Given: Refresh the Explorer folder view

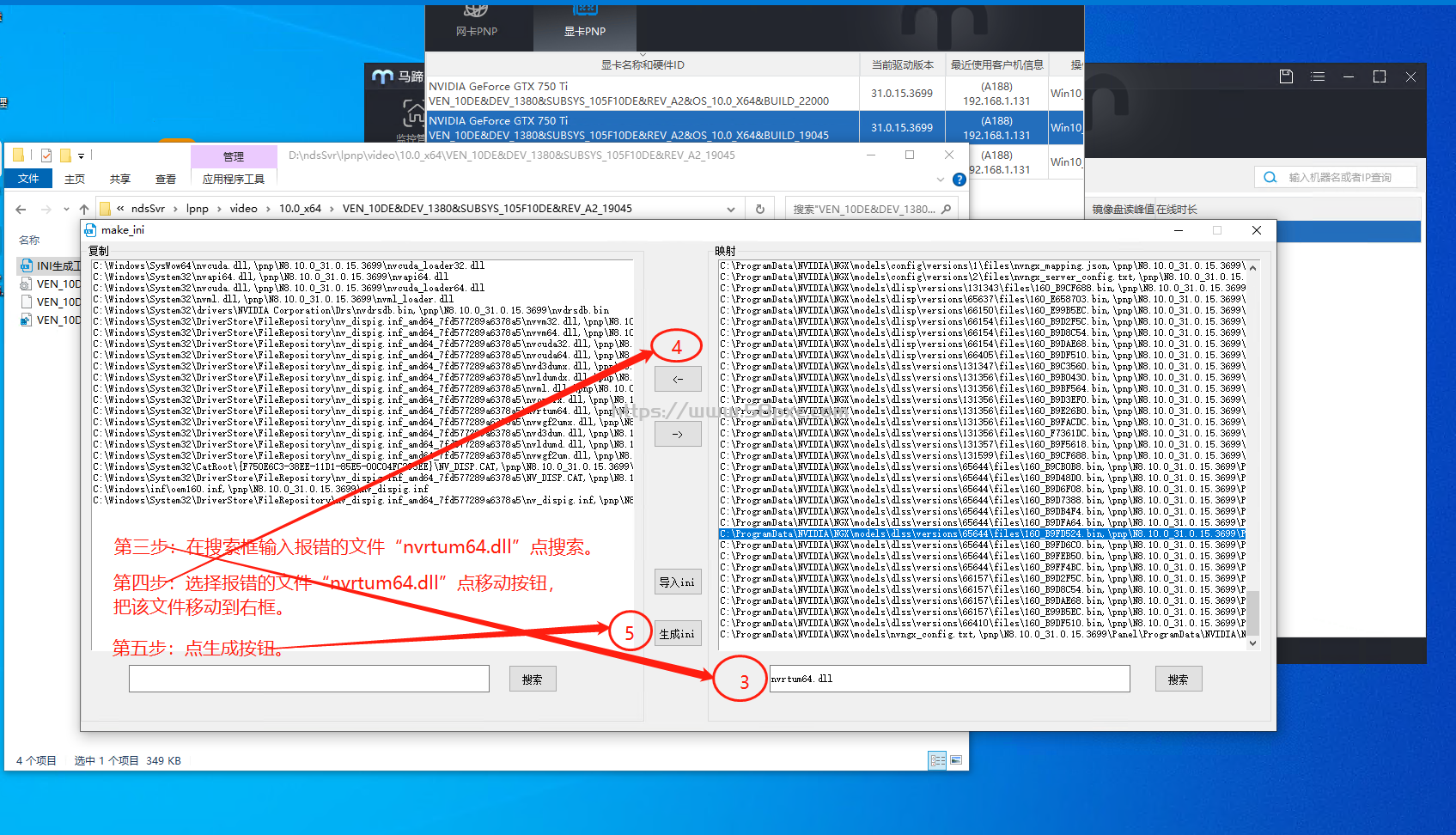Looking at the screenshot, I should point(760,209).
